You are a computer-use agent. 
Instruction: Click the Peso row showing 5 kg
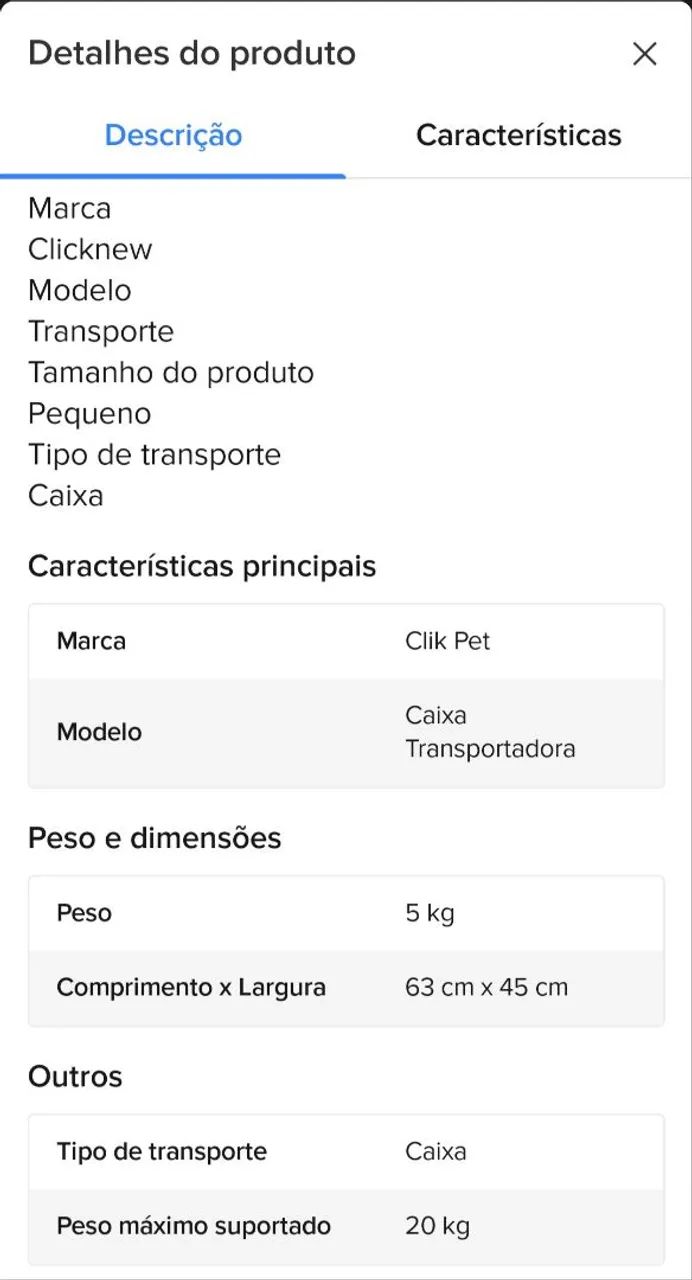tap(346, 912)
